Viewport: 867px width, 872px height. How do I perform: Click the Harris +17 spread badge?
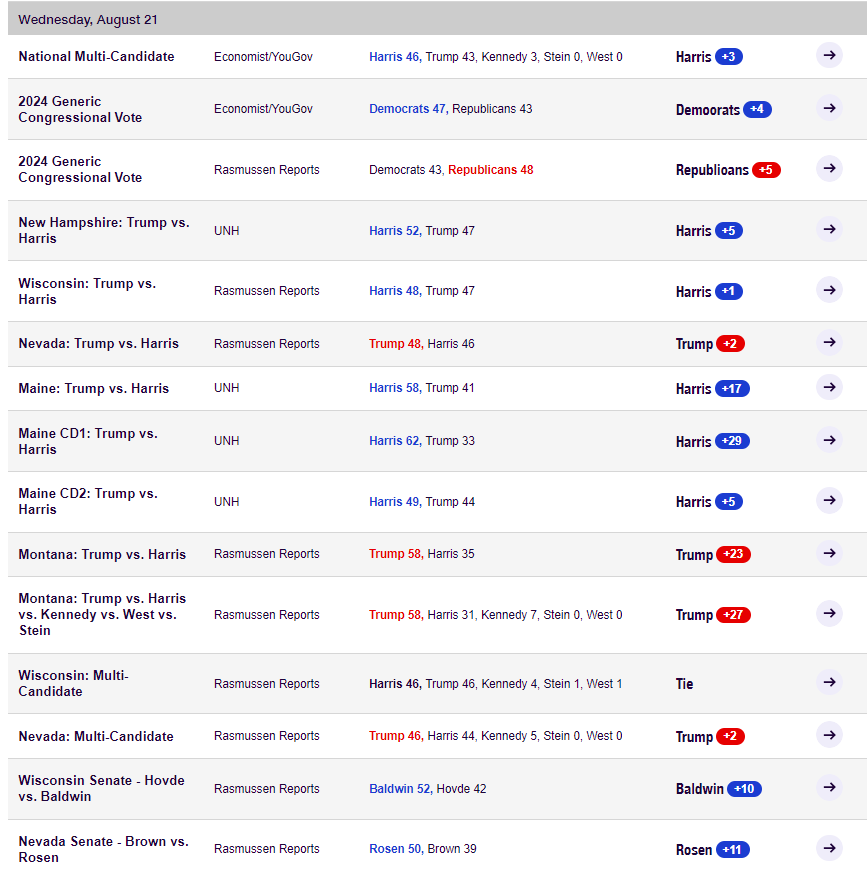point(732,388)
